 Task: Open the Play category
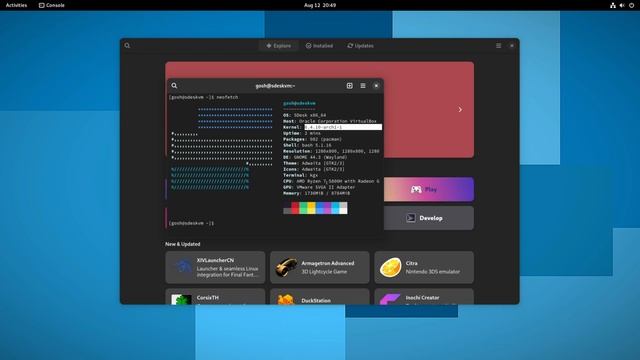coord(429,189)
